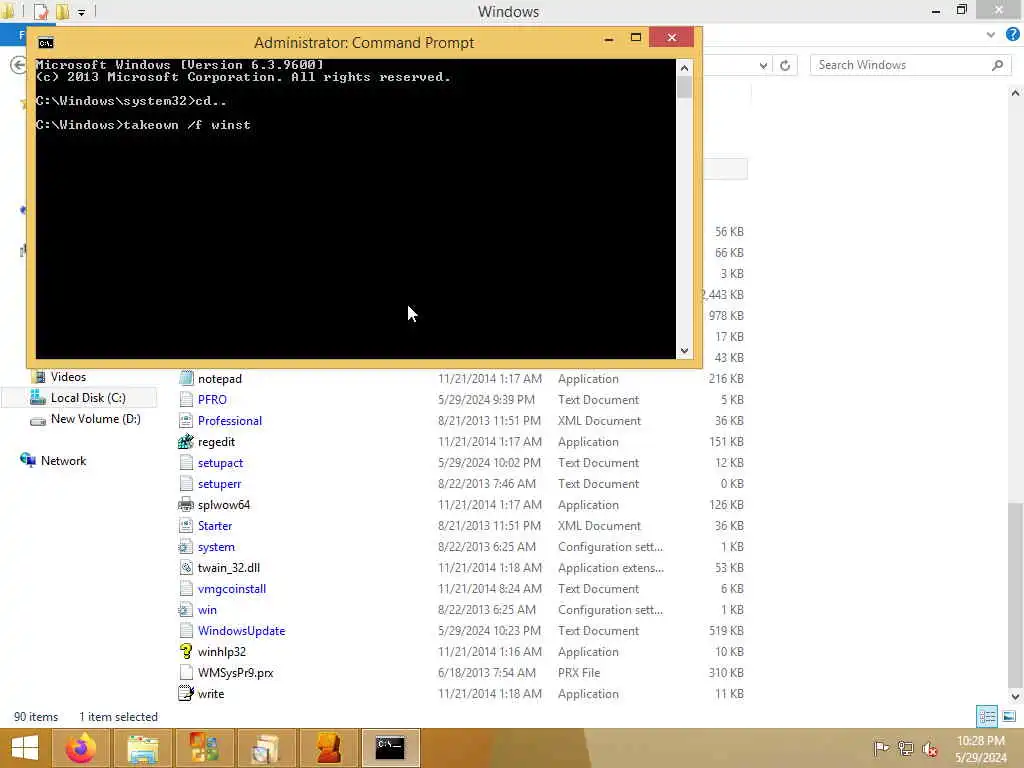Select the winhlp32 help icon

pos(186,652)
